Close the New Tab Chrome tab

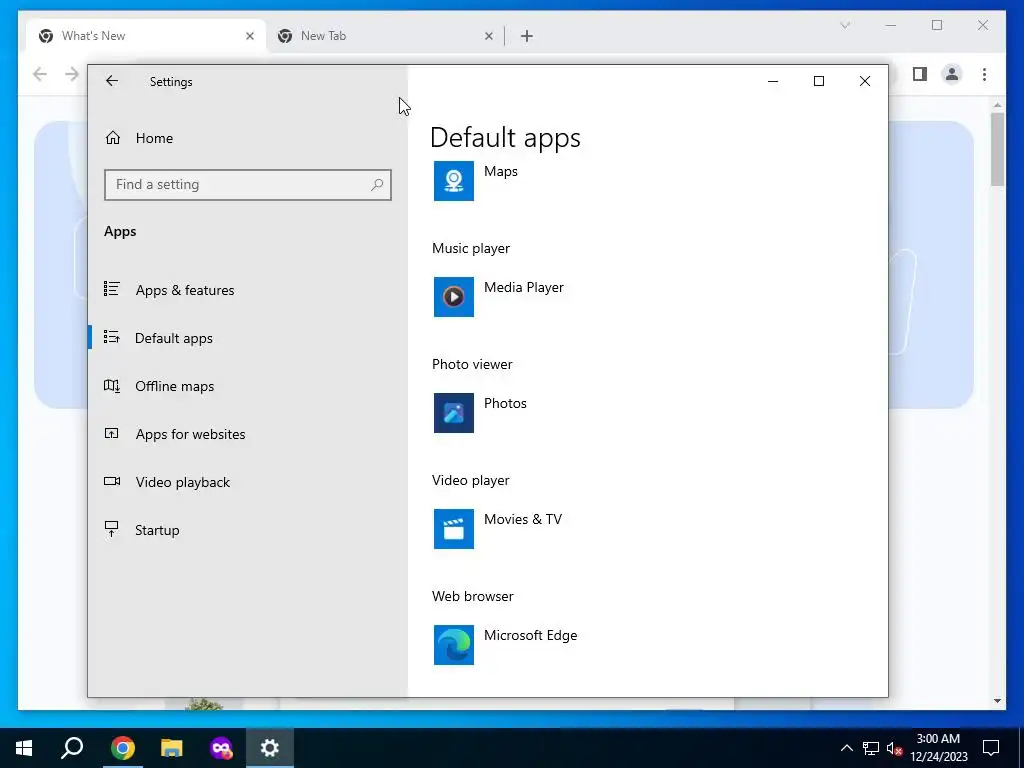pyautogui.click(x=488, y=36)
